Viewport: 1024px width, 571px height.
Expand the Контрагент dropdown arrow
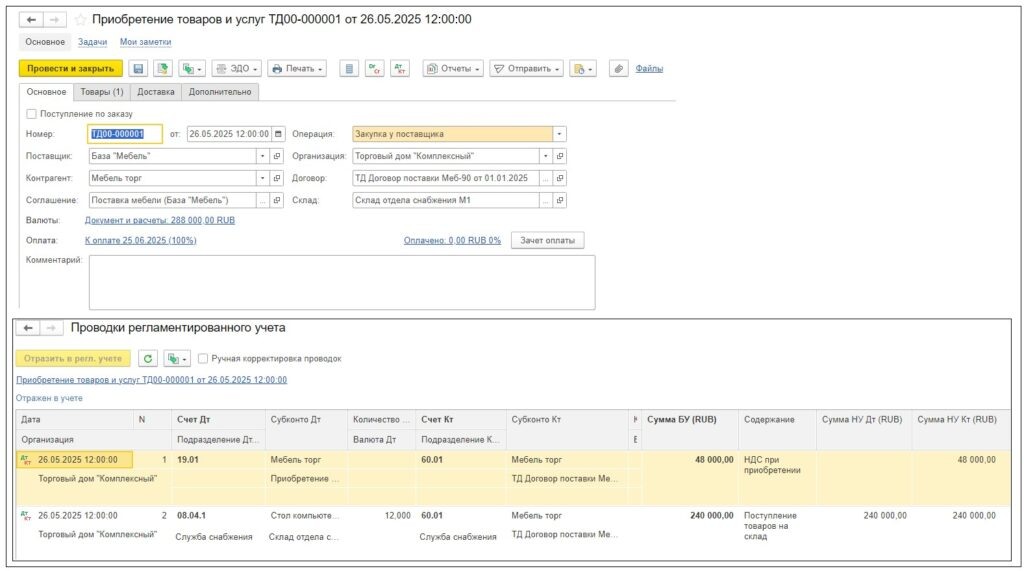point(263,178)
